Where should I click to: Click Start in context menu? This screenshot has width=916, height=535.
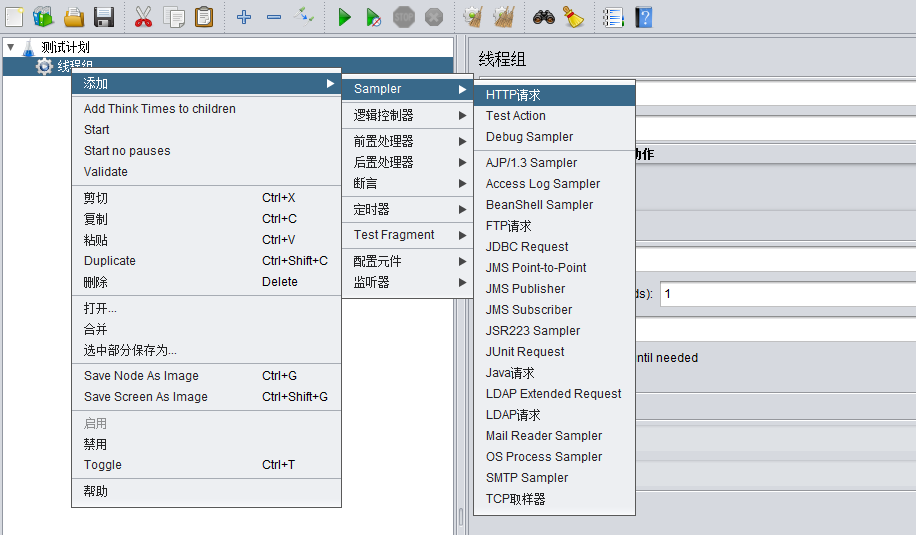206,130
